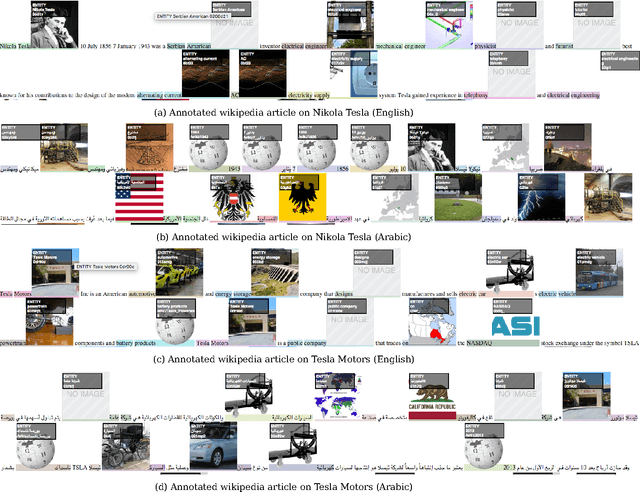
Task: Click the highlighted 'futurist' entity
Action: pyautogui.click(x=564, y=46)
